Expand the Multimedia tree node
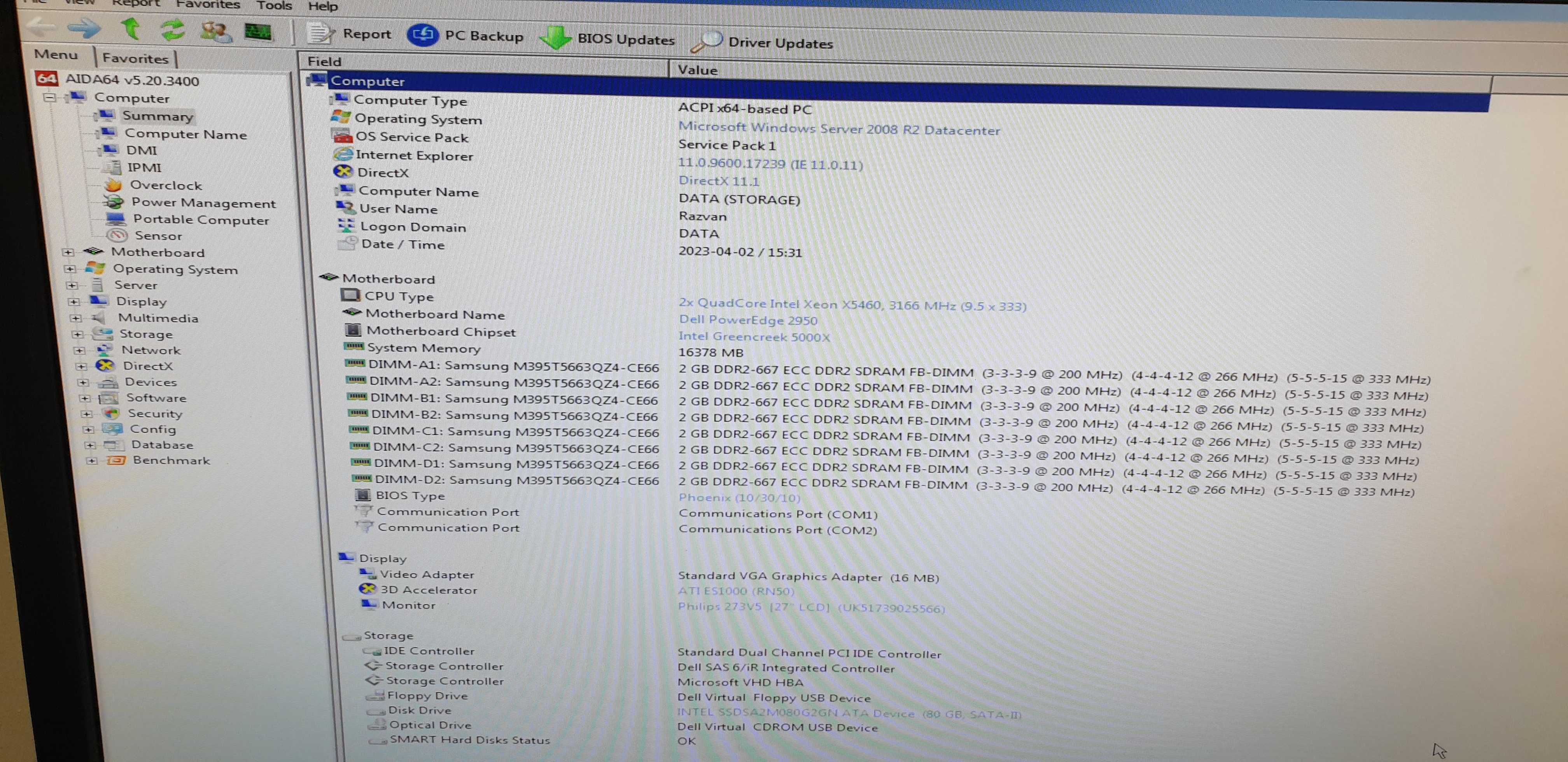This screenshot has height=762, width=1568. [x=75, y=318]
